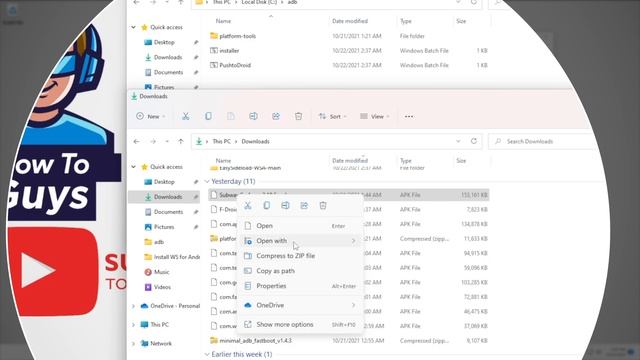
Task: Select Copy as path option
Action: coord(300,271)
